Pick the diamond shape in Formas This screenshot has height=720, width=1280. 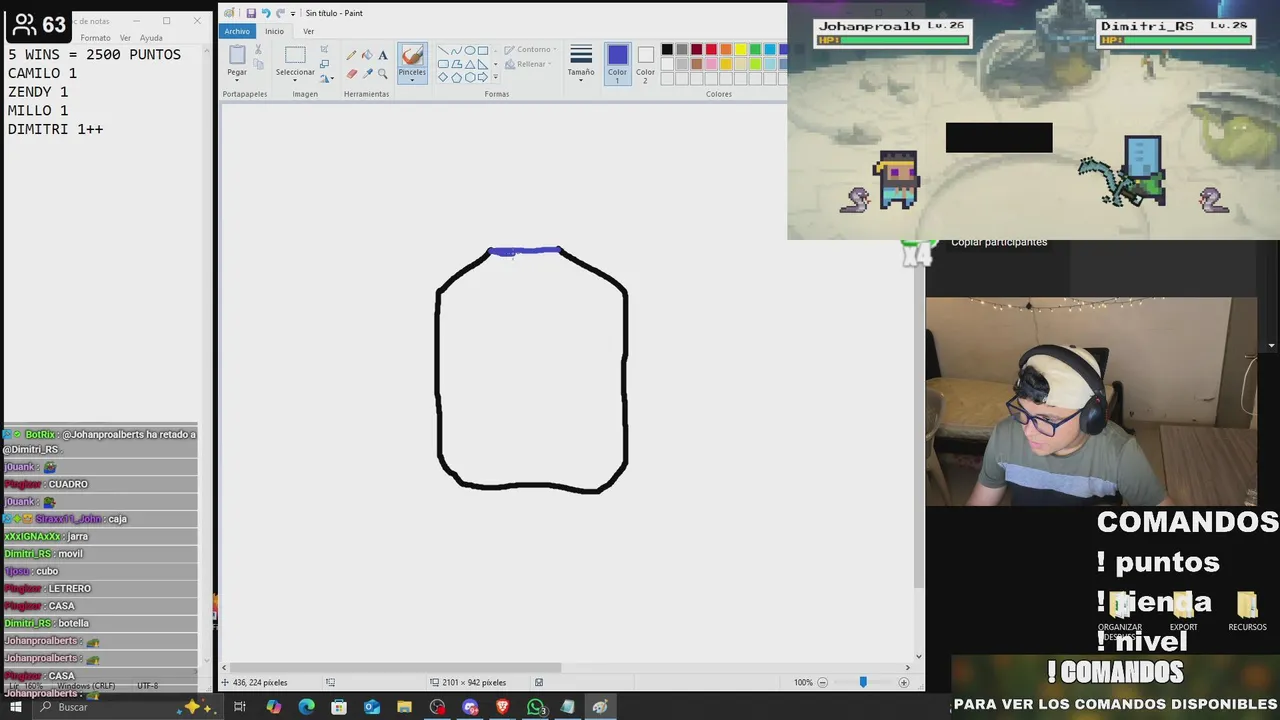[x=443, y=77]
